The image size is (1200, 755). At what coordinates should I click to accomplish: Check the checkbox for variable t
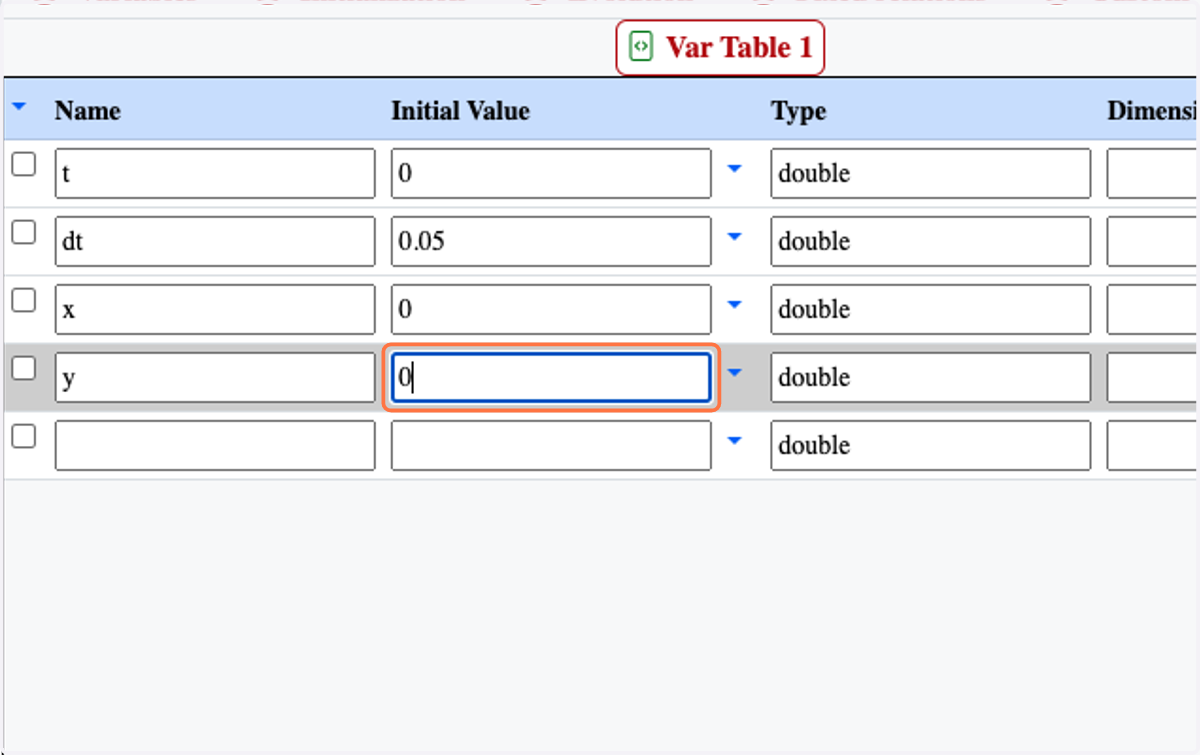pos(23,165)
